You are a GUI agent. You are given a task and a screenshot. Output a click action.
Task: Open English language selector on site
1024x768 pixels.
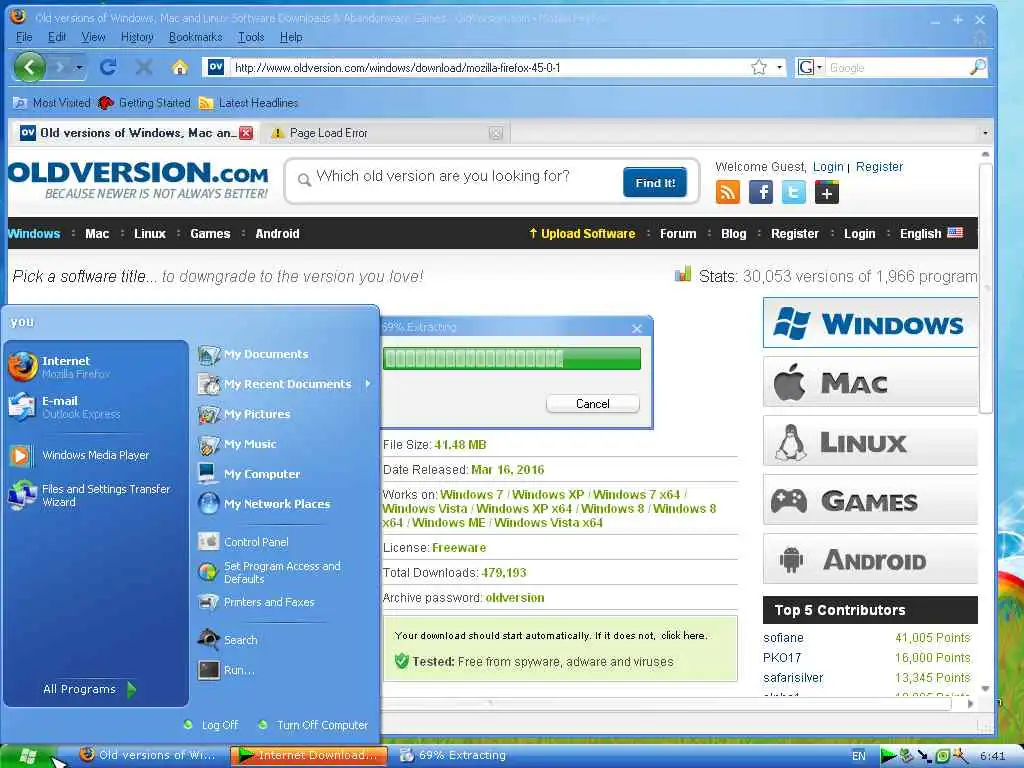click(x=931, y=233)
